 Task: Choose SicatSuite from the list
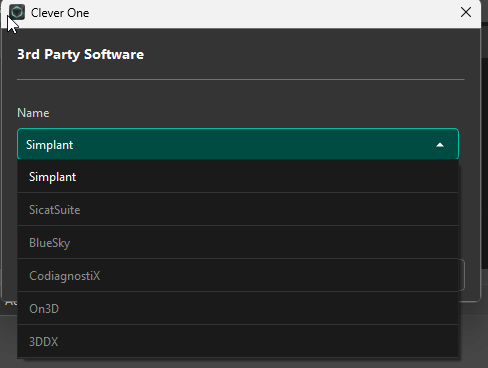click(238, 209)
